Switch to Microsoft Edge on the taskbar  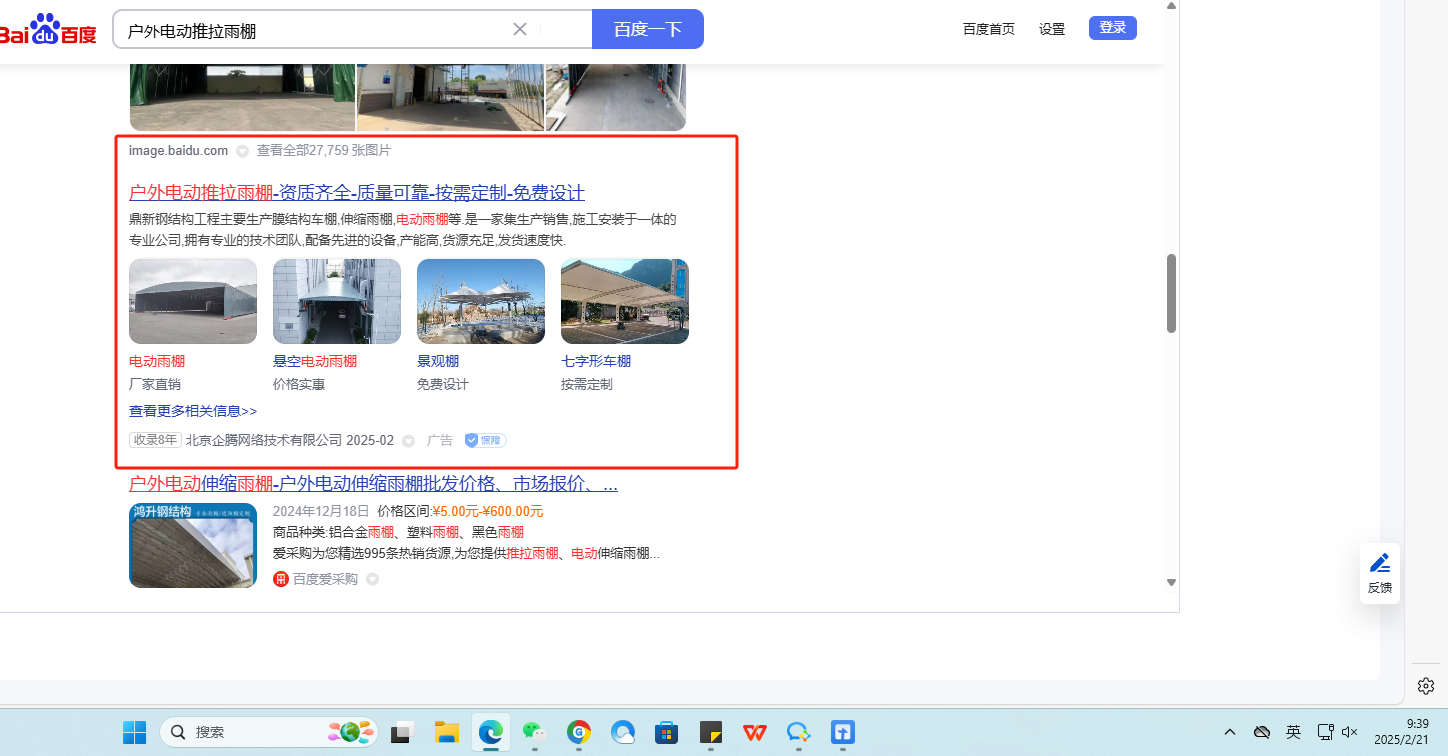click(x=490, y=733)
